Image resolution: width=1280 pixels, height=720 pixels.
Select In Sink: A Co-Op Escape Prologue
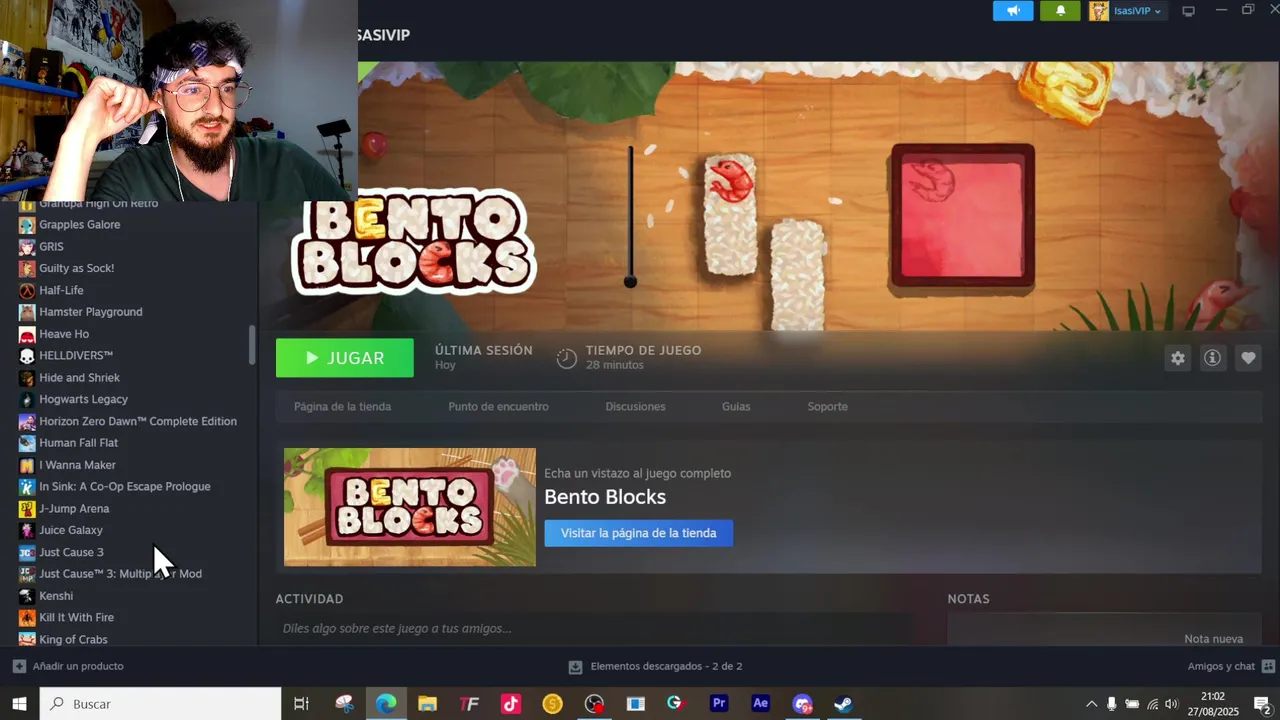[124, 486]
